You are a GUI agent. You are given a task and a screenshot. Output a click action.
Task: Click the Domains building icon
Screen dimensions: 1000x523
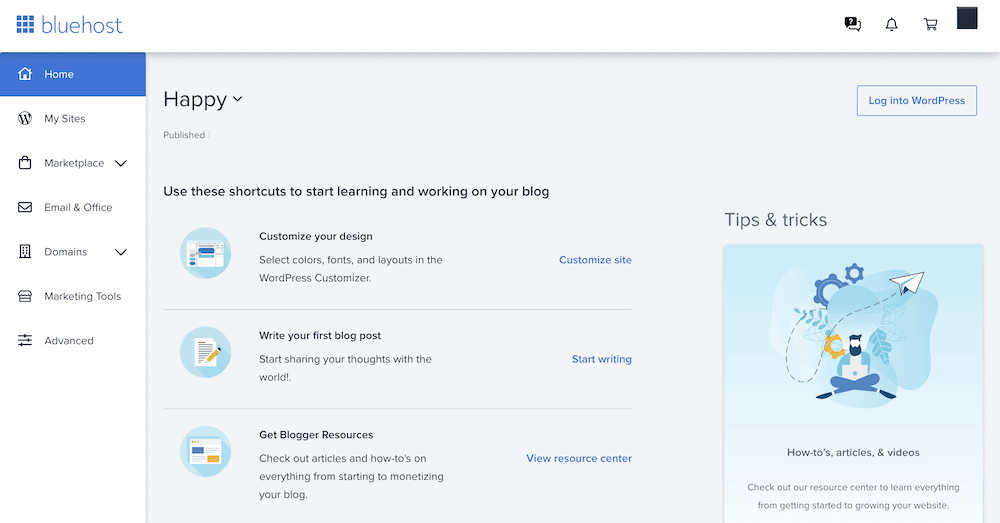[25, 251]
